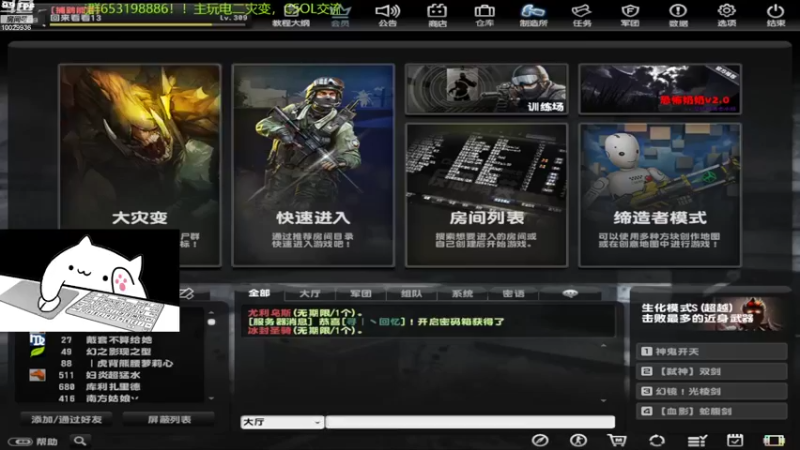Switch to the 组队 chat tab
800x450 pixels.
[x=411, y=293]
